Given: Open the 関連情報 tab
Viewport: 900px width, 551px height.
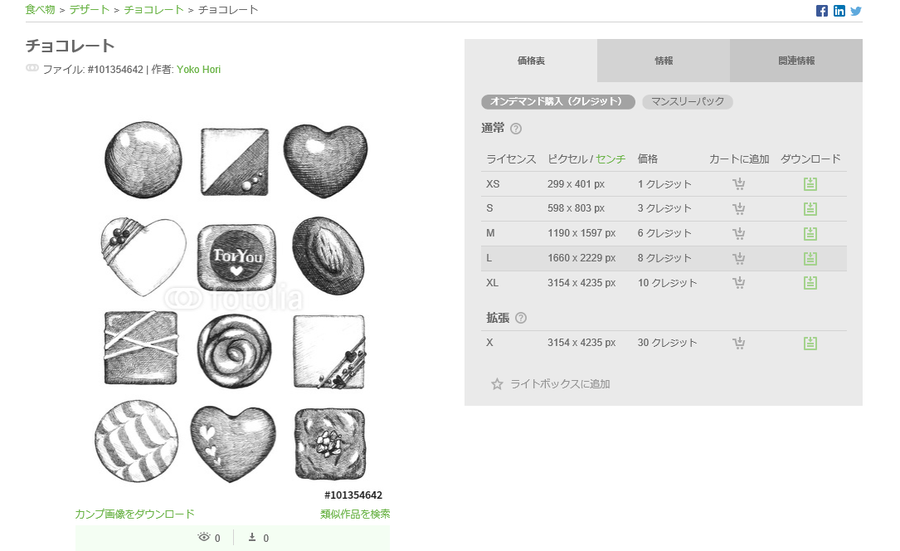Looking at the screenshot, I should click(796, 60).
